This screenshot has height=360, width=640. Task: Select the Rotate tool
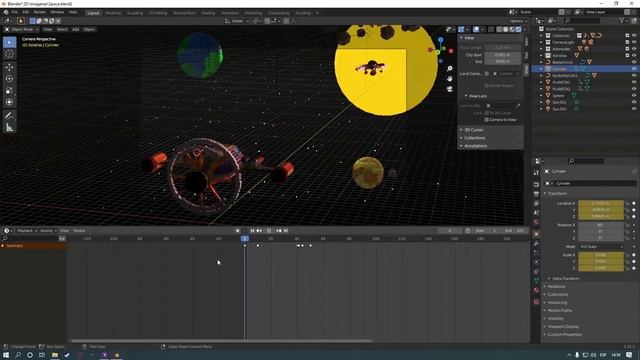[9, 79]
